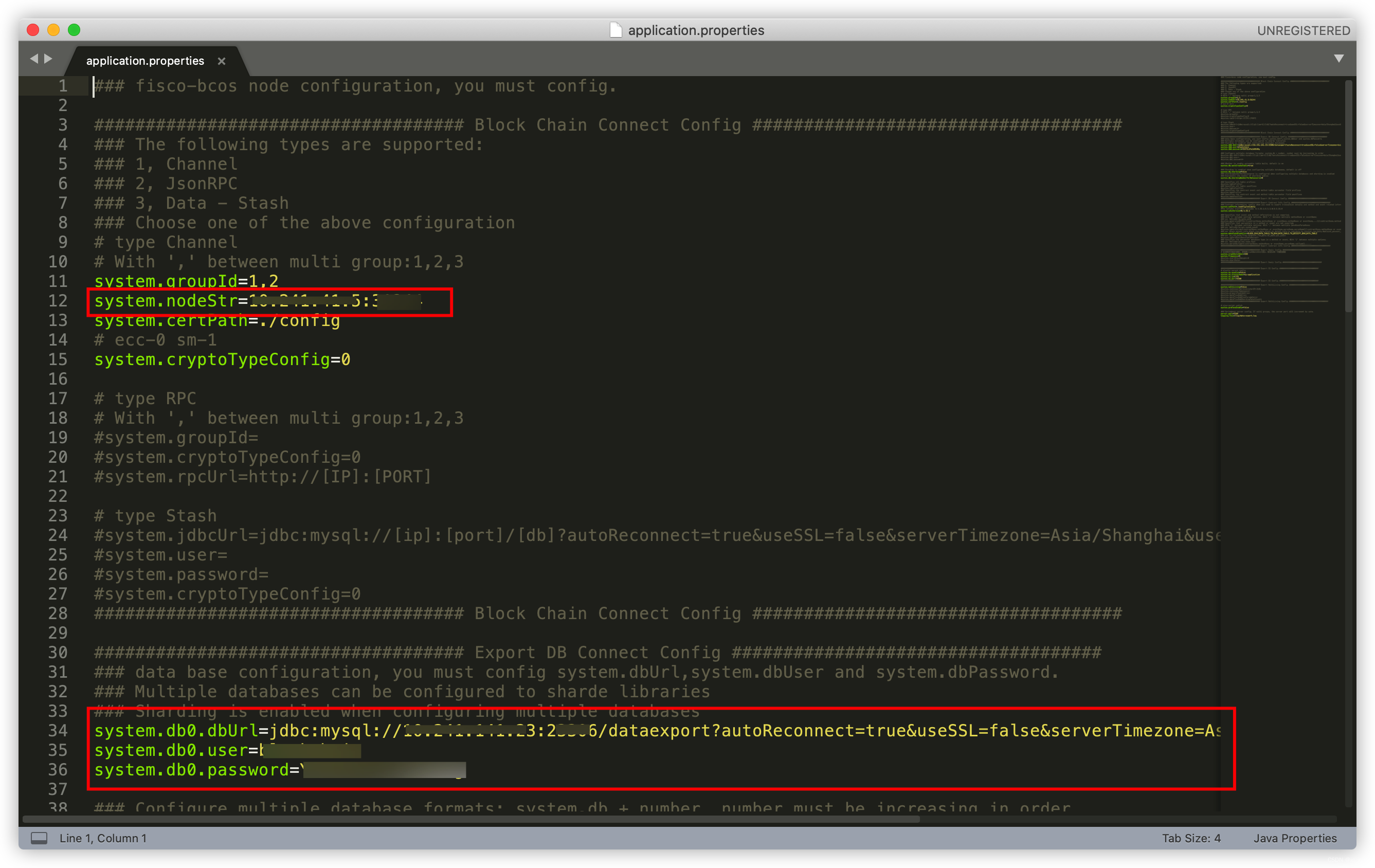
Task: Click the document icon in title bar
Action: 616,30
